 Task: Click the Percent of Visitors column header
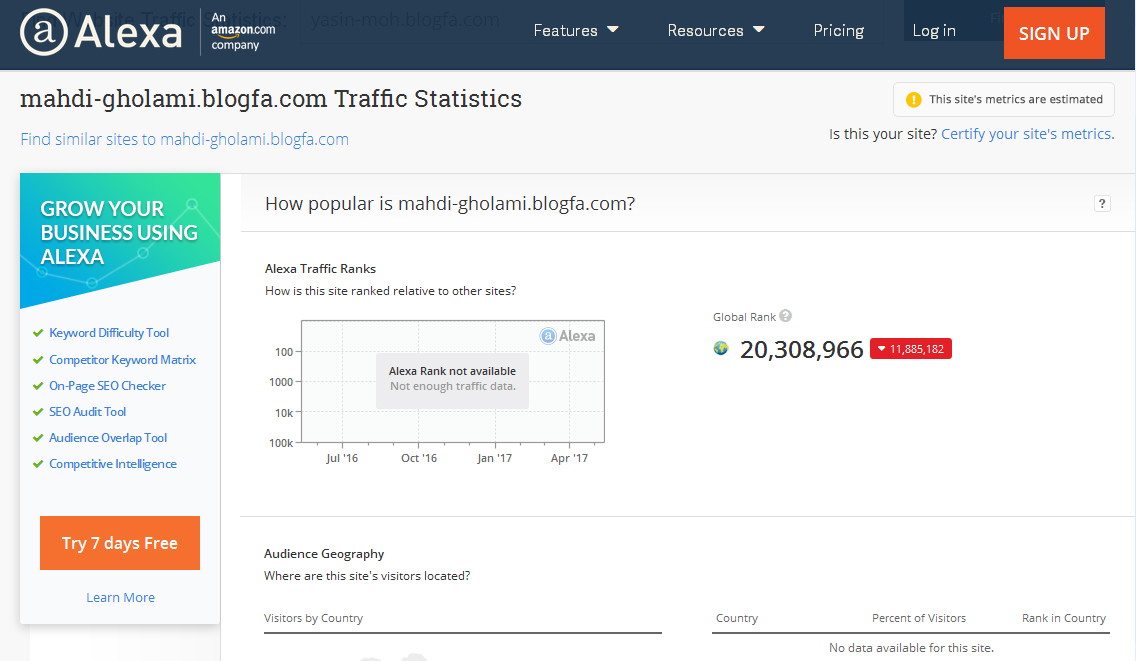pos(919,618)
